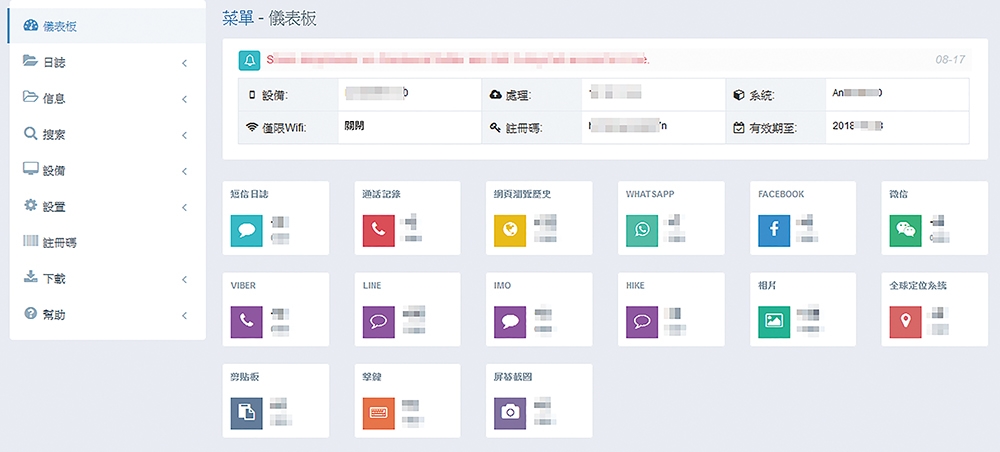The height and width of the screenshot is (452, 1000).
Task: Click the 註冊碼 barcode icon in sidebar
Action: 31,242
